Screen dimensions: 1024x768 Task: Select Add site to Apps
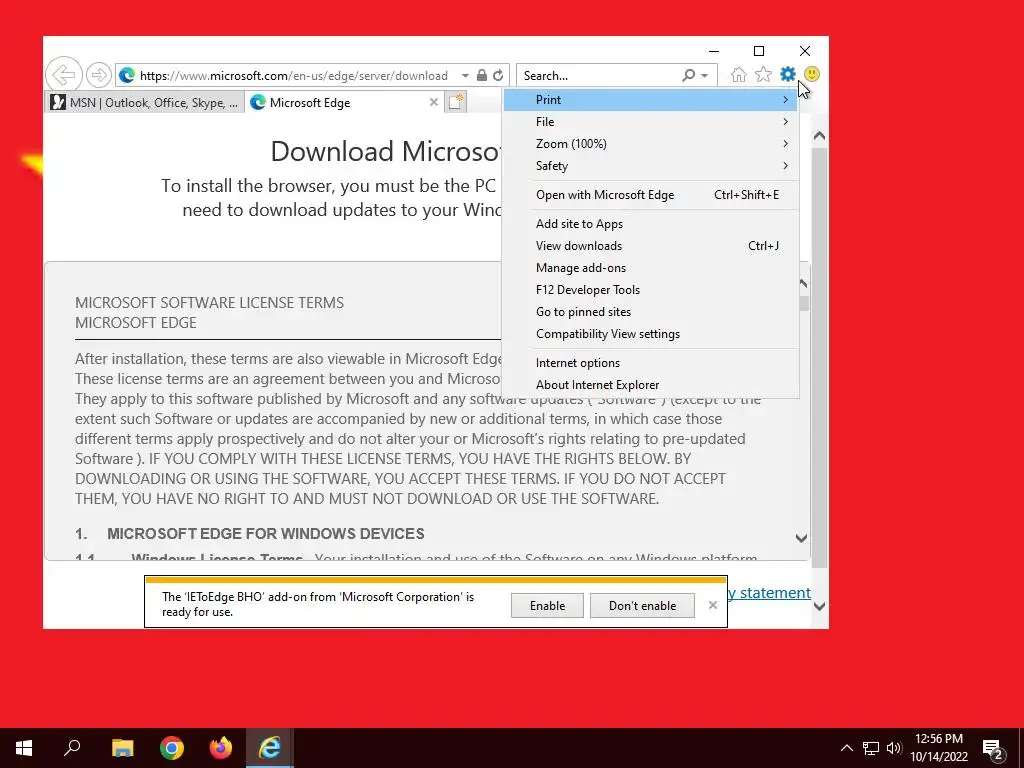650,224
